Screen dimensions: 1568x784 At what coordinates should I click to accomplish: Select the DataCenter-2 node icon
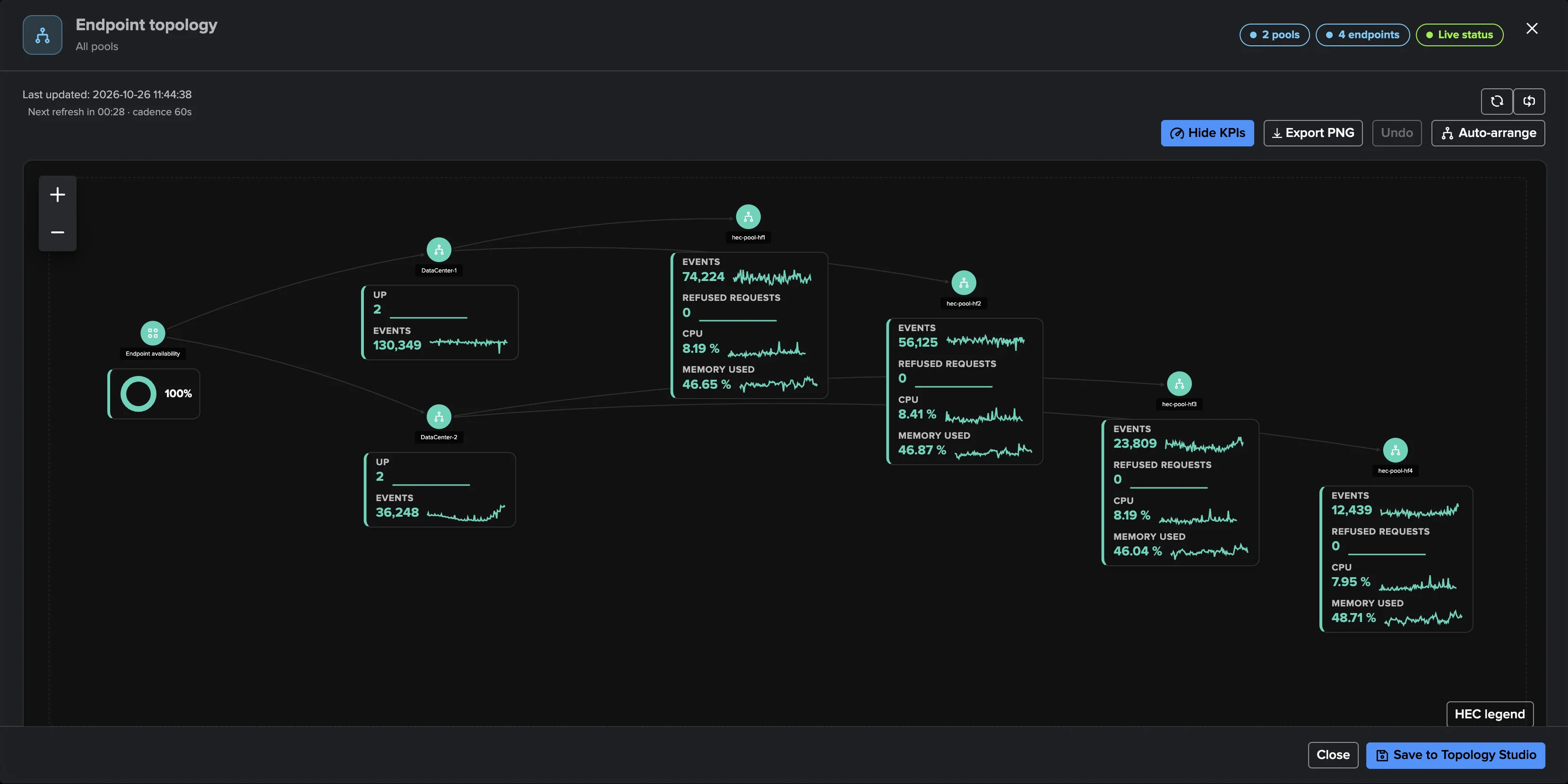pyautogui.click(x=439, y=417)
